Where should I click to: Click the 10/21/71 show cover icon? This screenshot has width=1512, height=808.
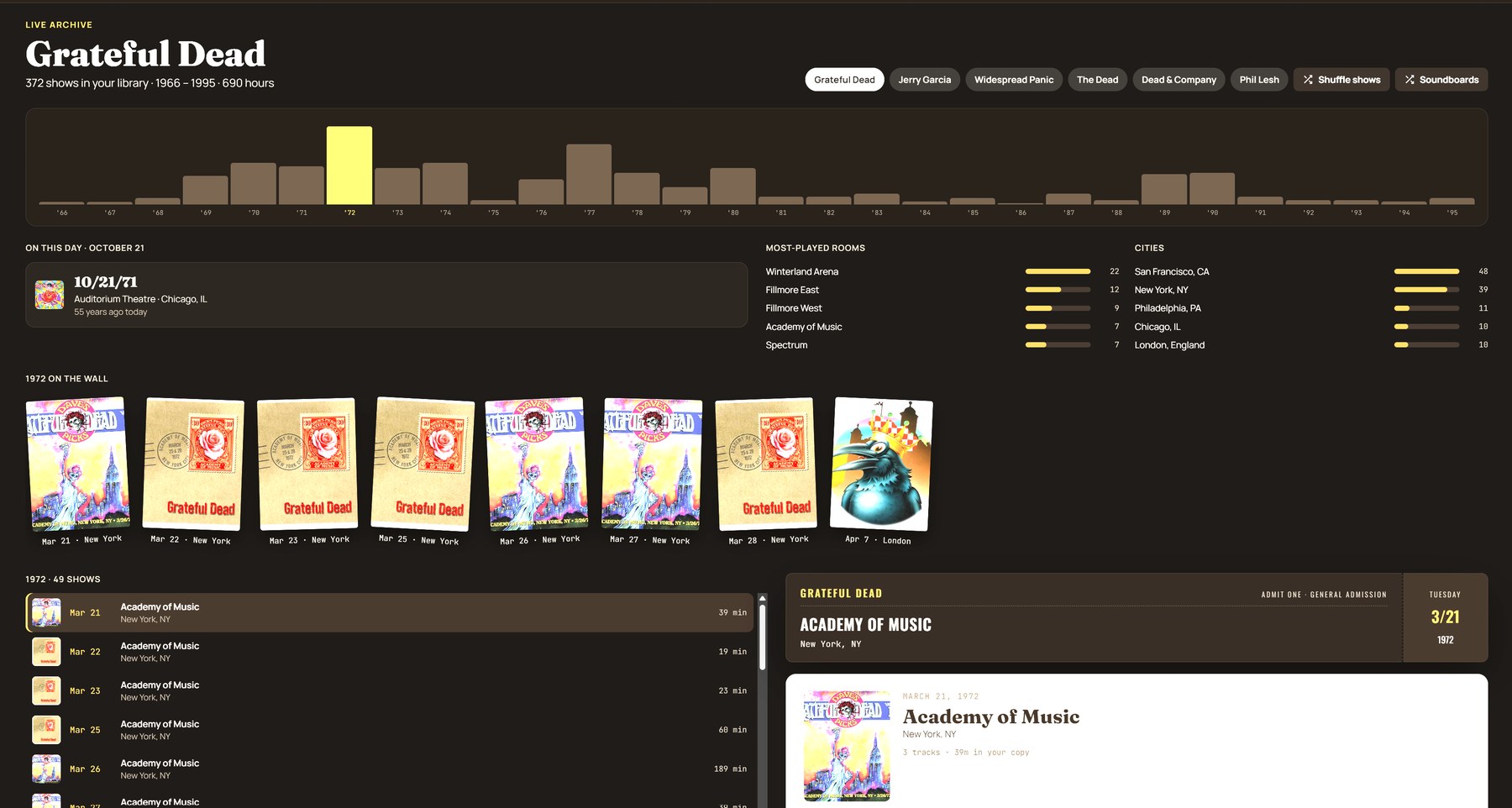pos(50,295)
